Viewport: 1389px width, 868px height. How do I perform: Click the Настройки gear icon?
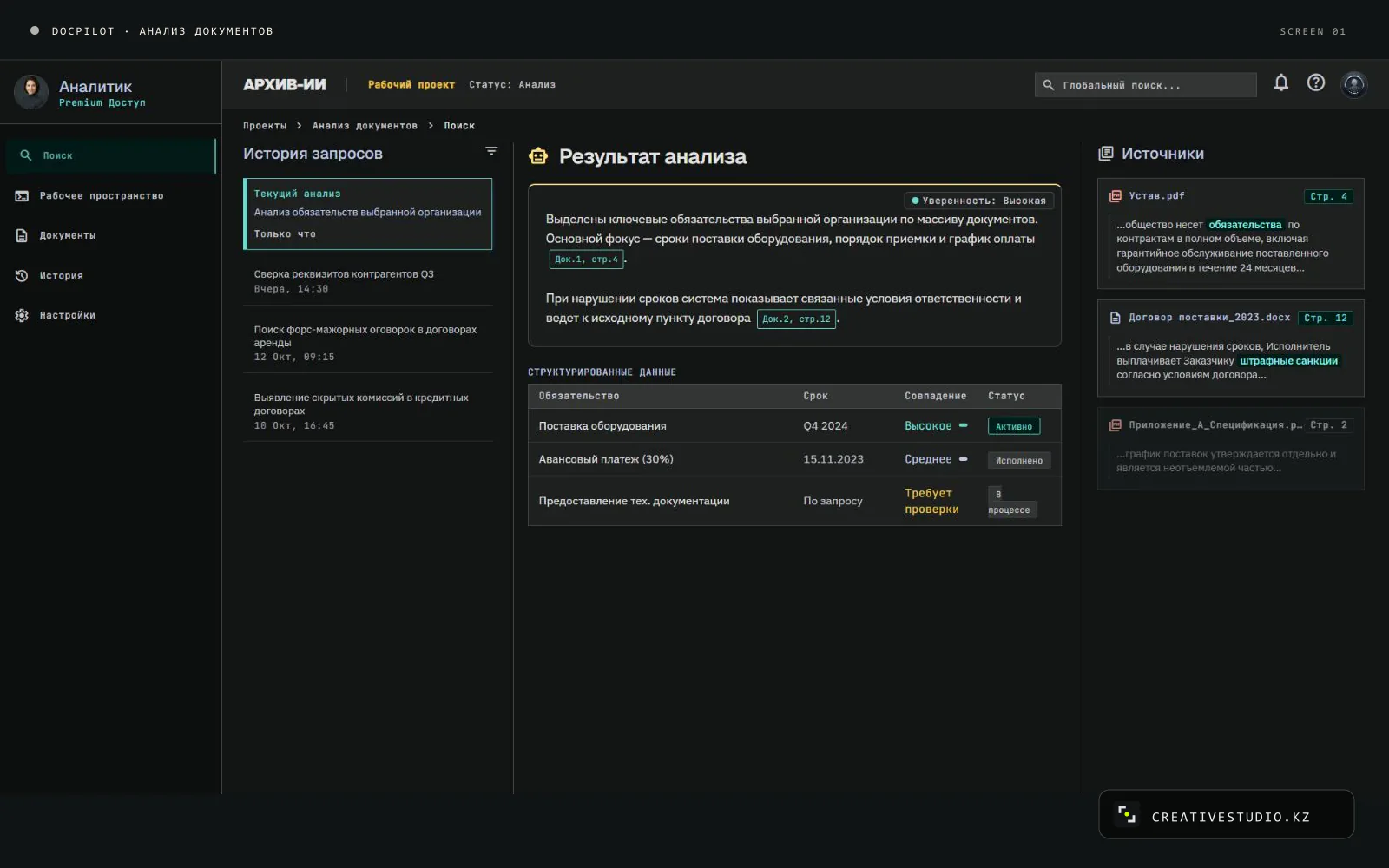tap(22, 316)
